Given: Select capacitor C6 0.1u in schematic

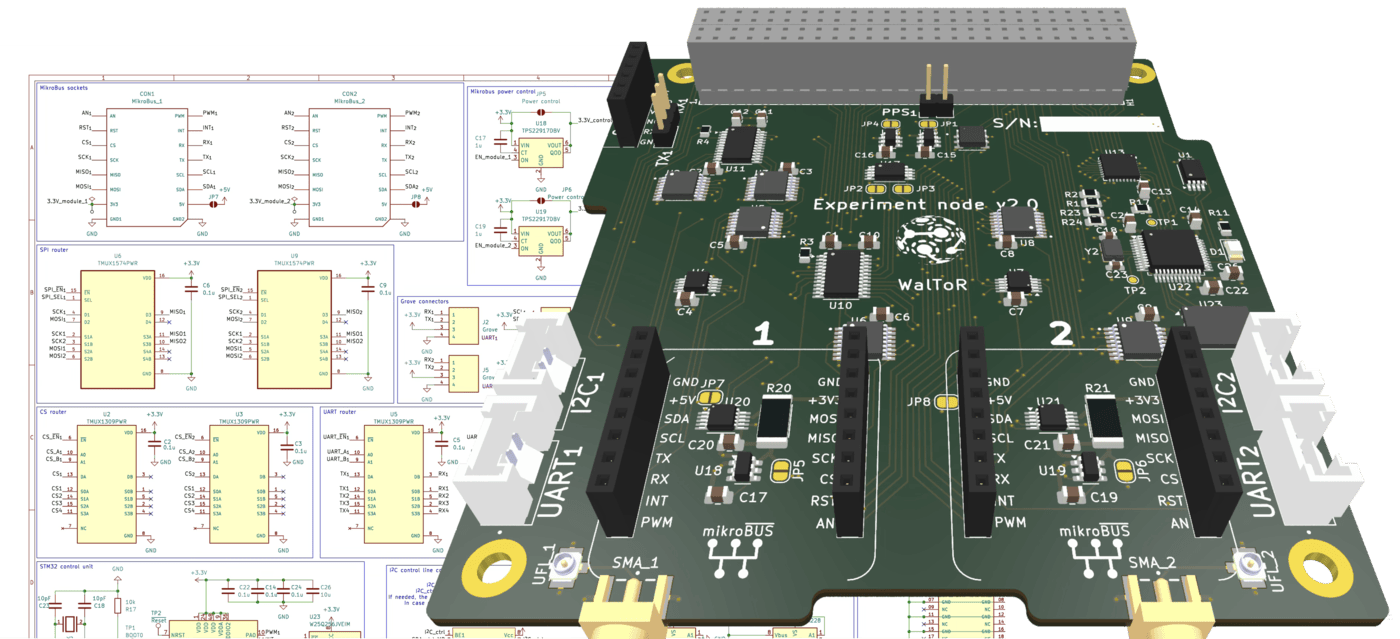Looking at the screenshot, I should pos(192,287).
